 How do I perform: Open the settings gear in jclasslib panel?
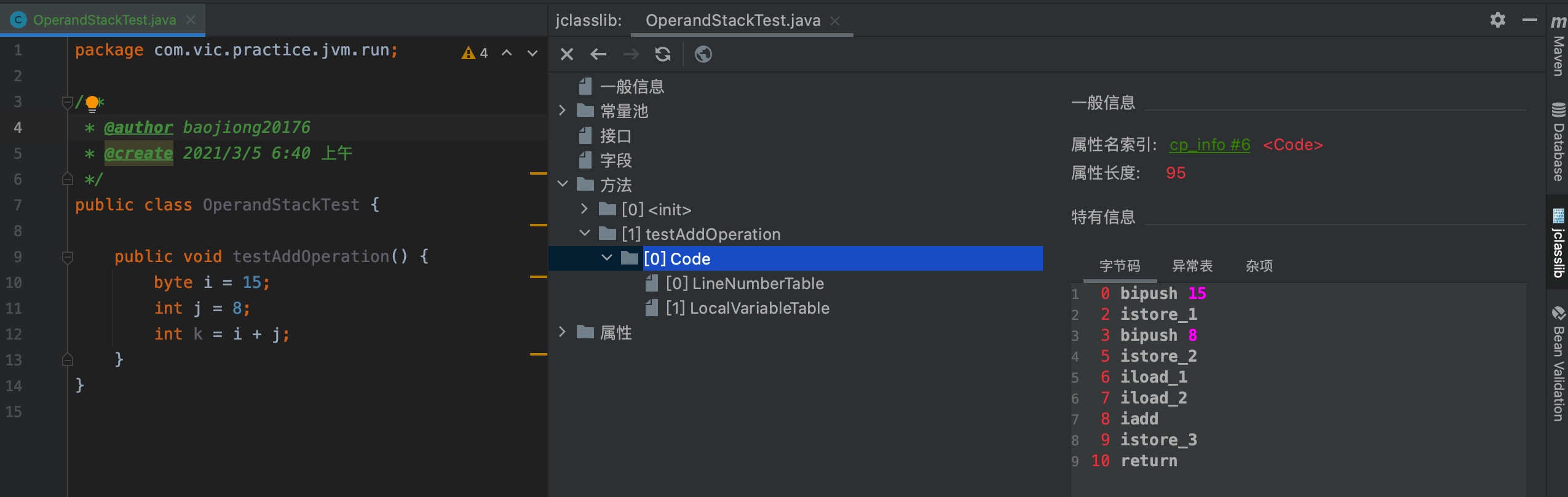(1497, 20)
